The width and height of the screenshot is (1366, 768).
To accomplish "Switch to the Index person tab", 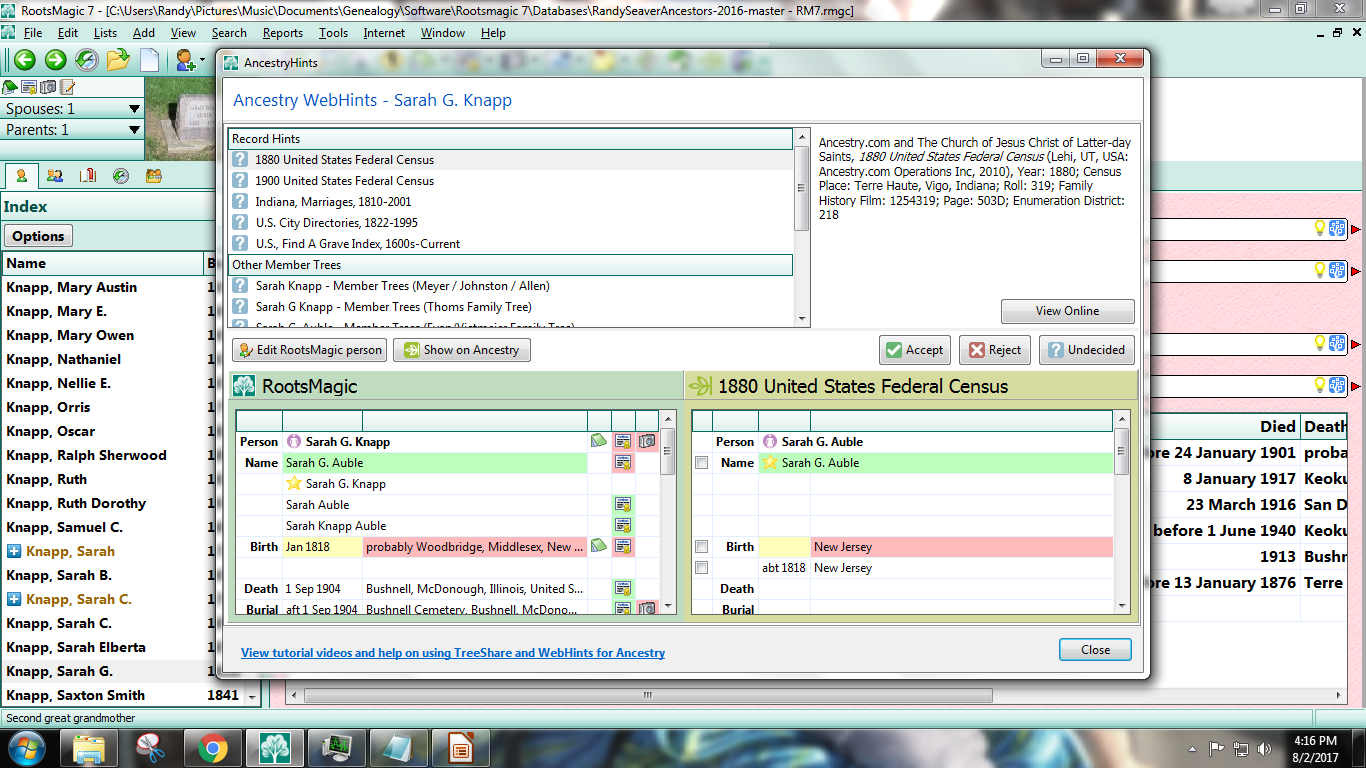I will point(21,176).
